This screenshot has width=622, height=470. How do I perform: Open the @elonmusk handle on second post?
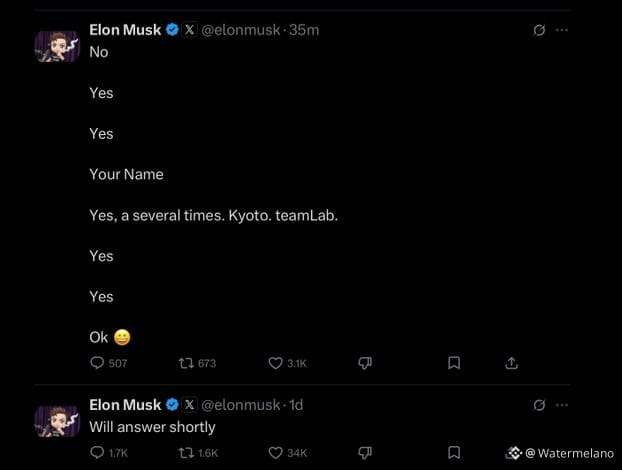point(241,405)
